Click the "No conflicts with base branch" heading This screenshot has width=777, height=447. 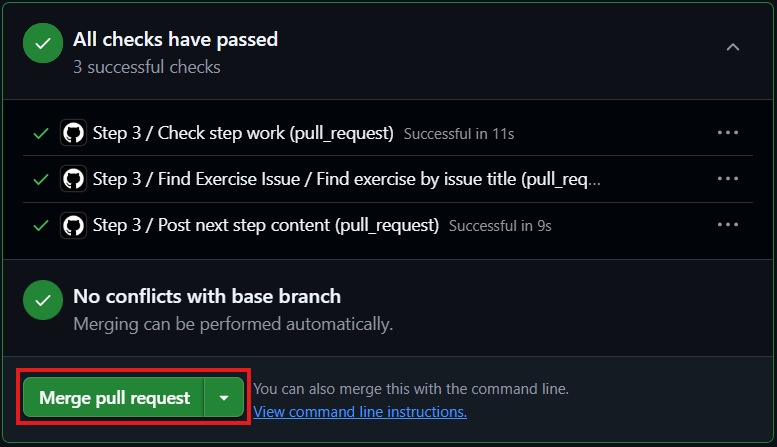(207, 296)
